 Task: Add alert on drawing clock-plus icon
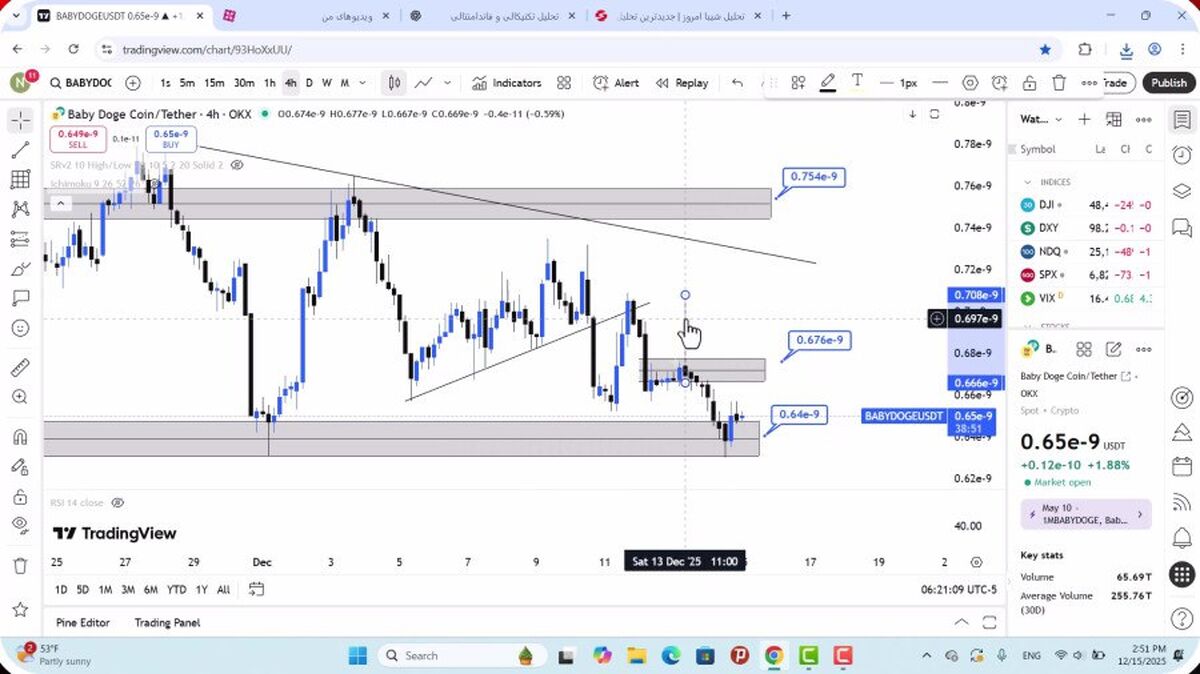(x=999, y=83)
